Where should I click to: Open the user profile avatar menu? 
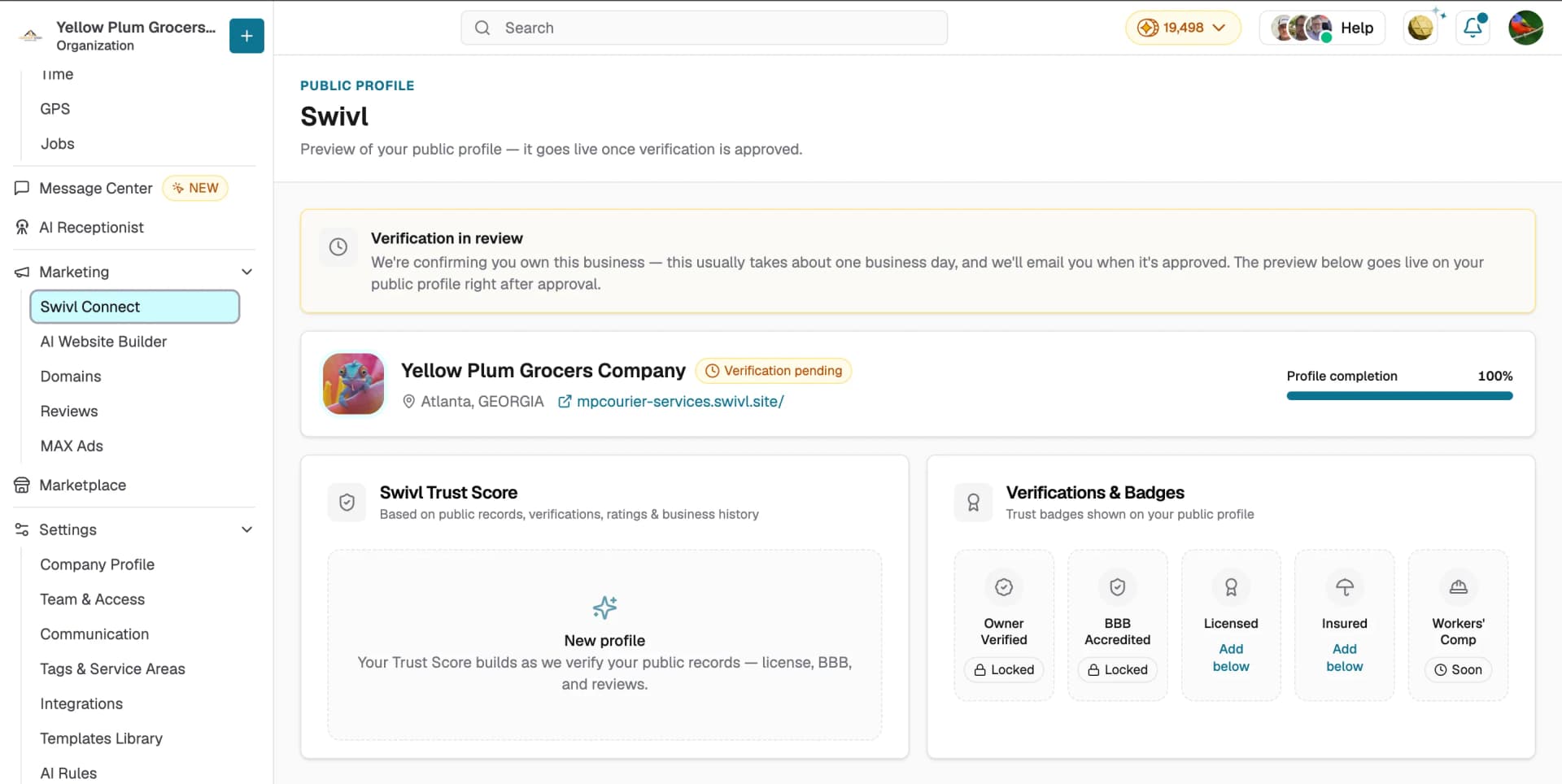1525,28
